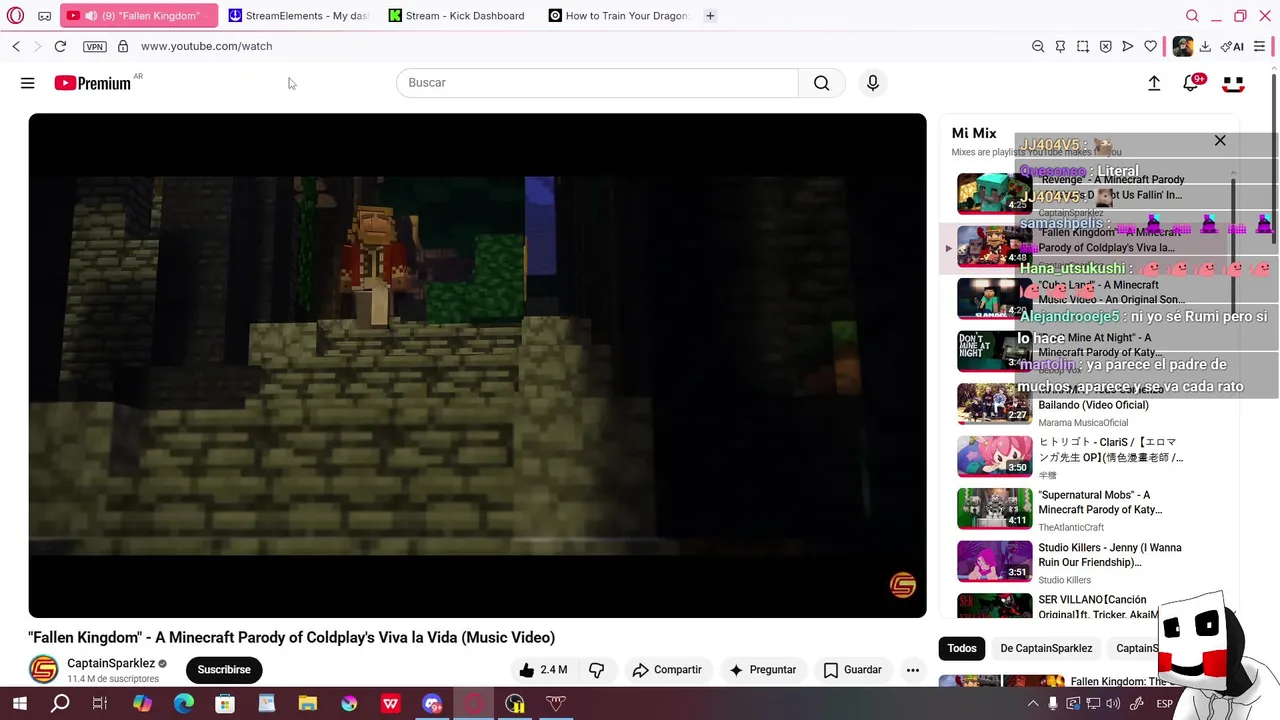Select the De CaptainSparklez filter chip
Screen dimensions: 1280x720
click(x=1046, y=648)
